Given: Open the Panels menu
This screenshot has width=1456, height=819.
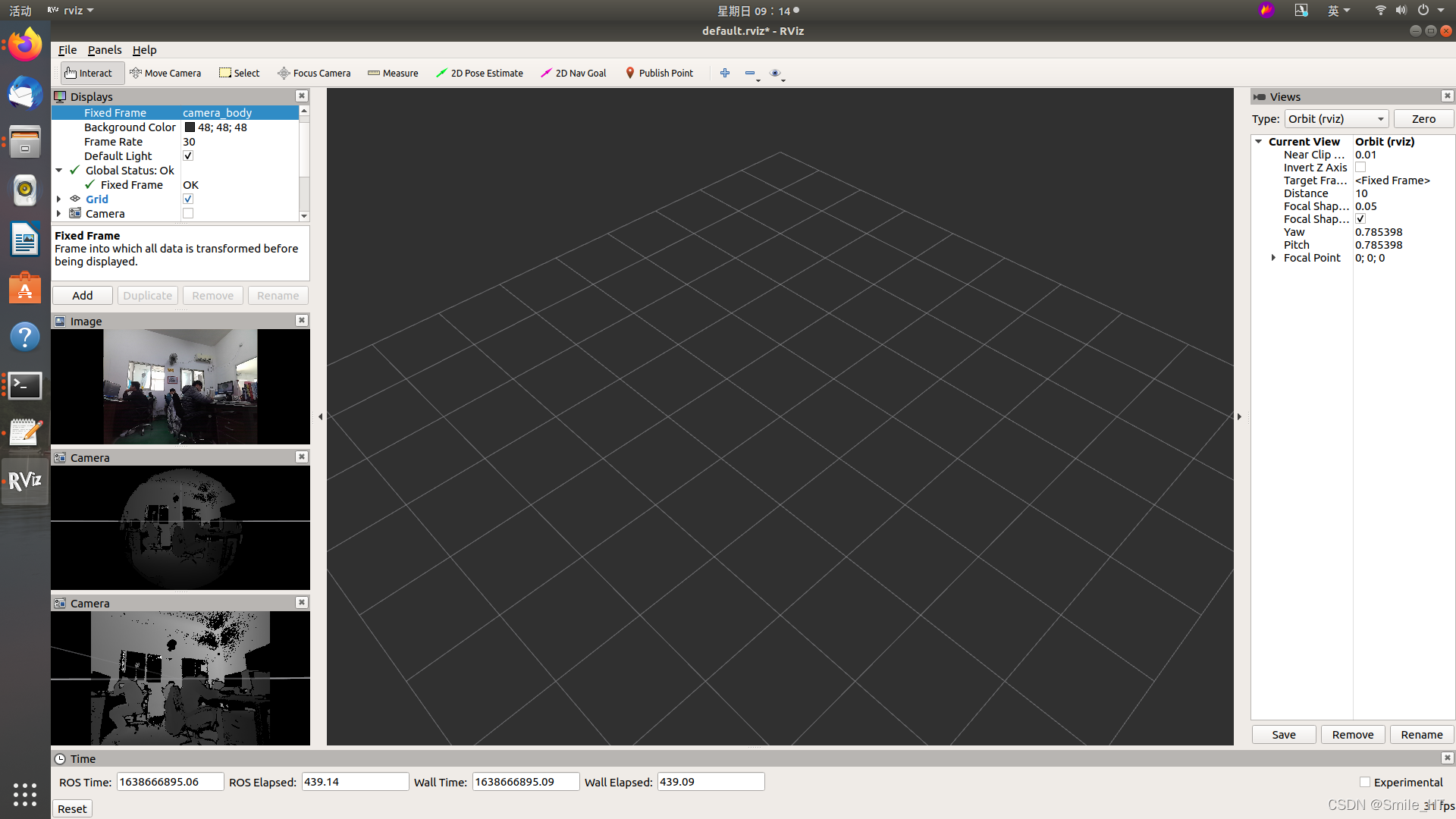Looking at the screenshot, I should tap(104, 49).
